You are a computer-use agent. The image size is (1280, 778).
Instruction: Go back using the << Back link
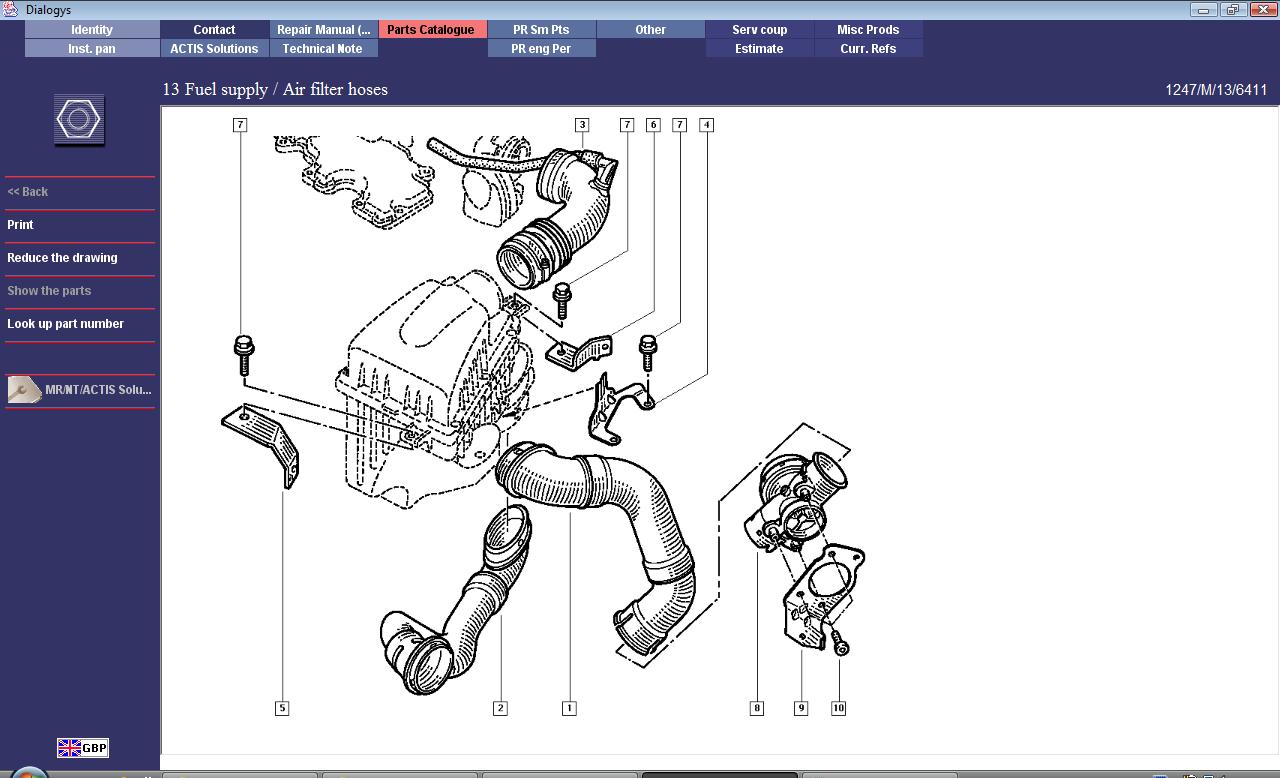28,192
